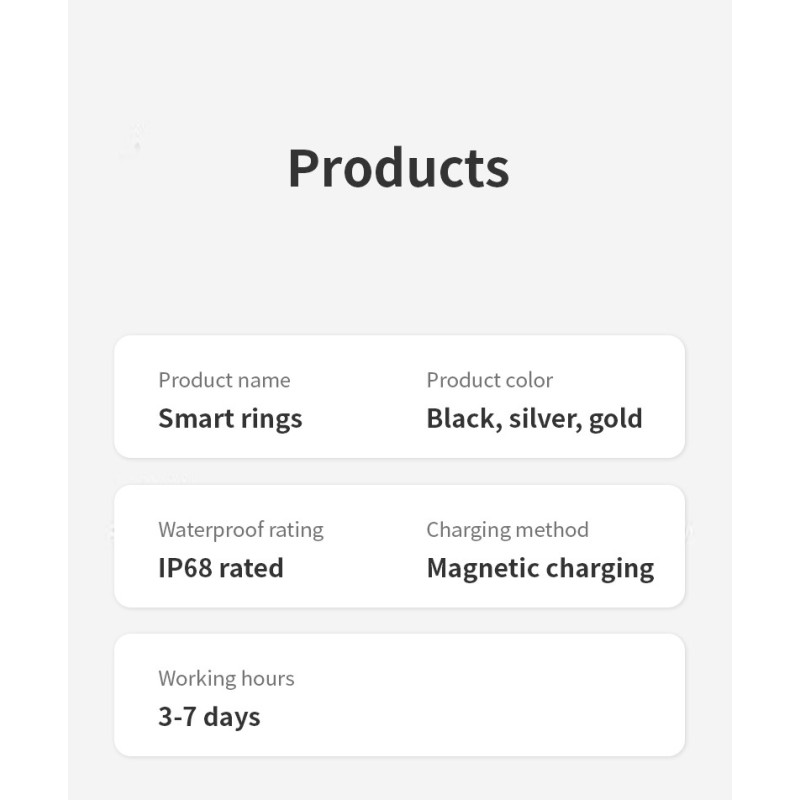Click the Waterproof rating label
Image resolution: width=800 pixels, height=800 pixels.
click(x=240, y=529)
